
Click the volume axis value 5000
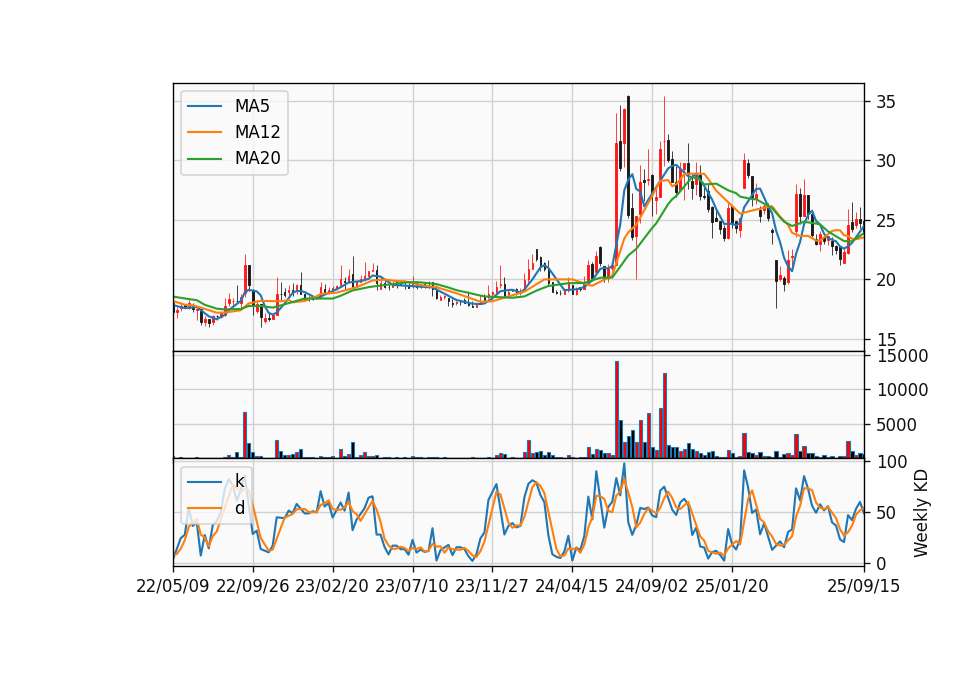pos(896,425)
